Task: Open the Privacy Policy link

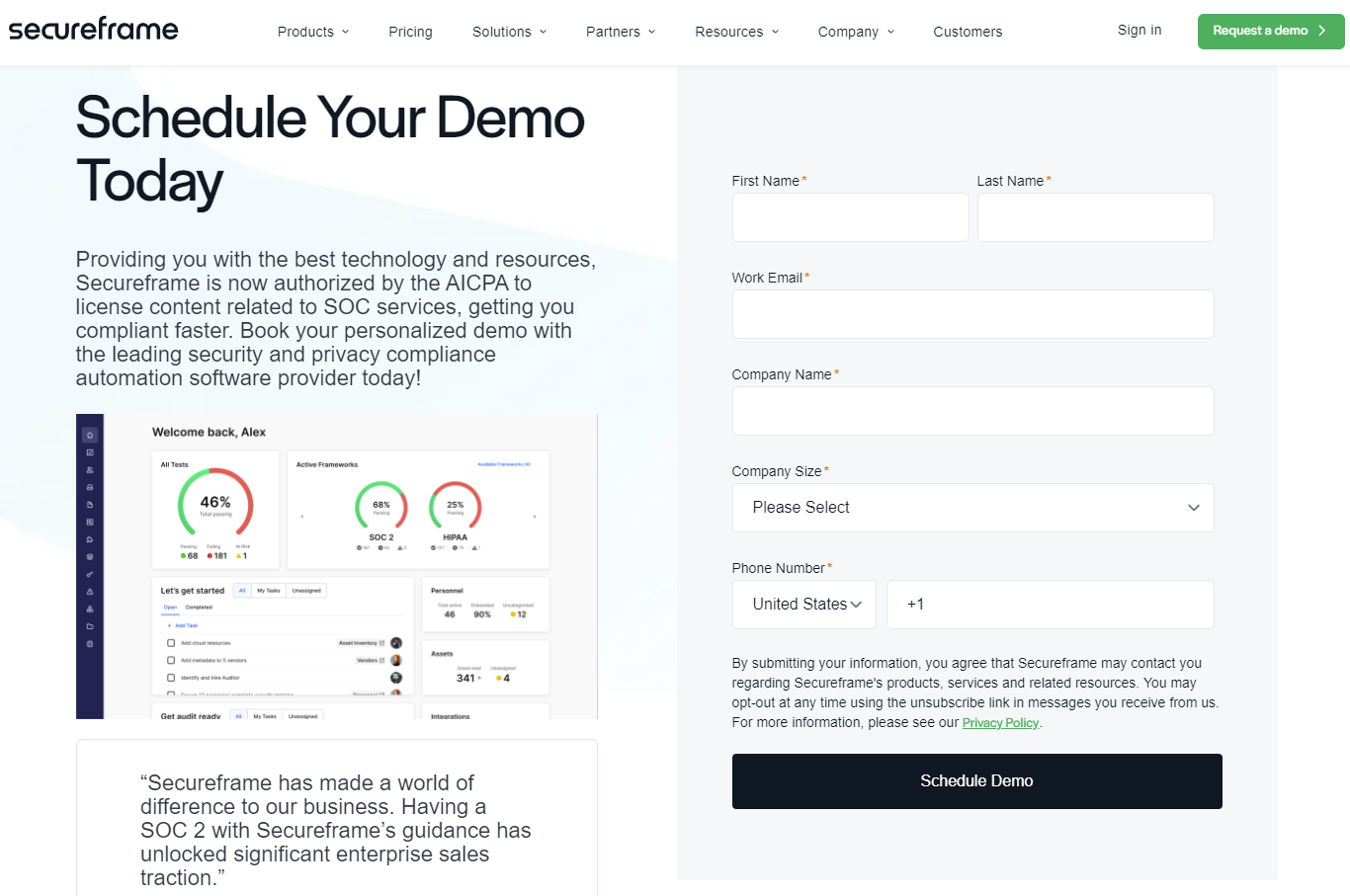Action: pyautogui.click(x=1000, y=723)
